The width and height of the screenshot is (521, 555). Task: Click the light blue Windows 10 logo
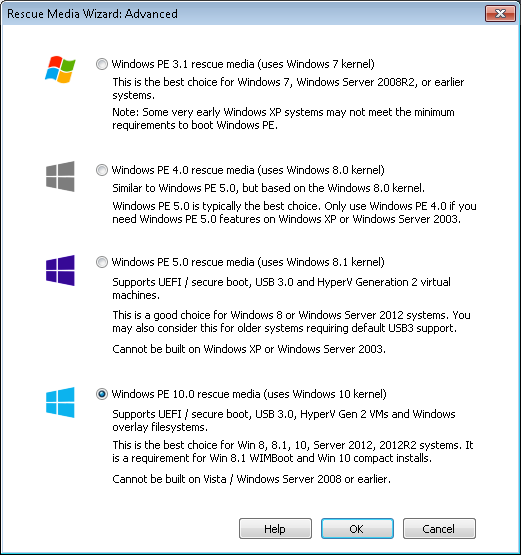[60, 402]
